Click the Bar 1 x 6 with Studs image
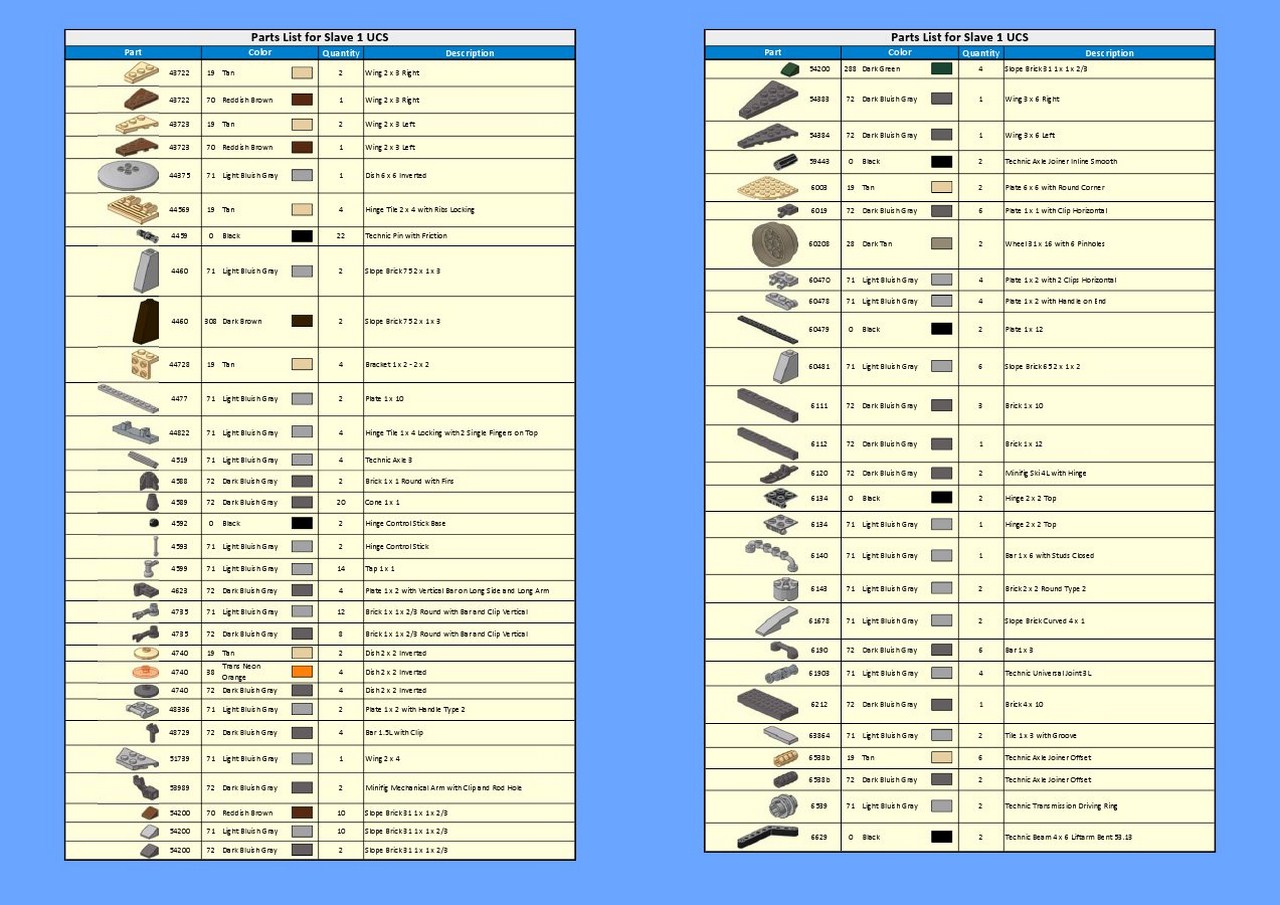This screenshot has width=1280, height=905. point(772,555)
